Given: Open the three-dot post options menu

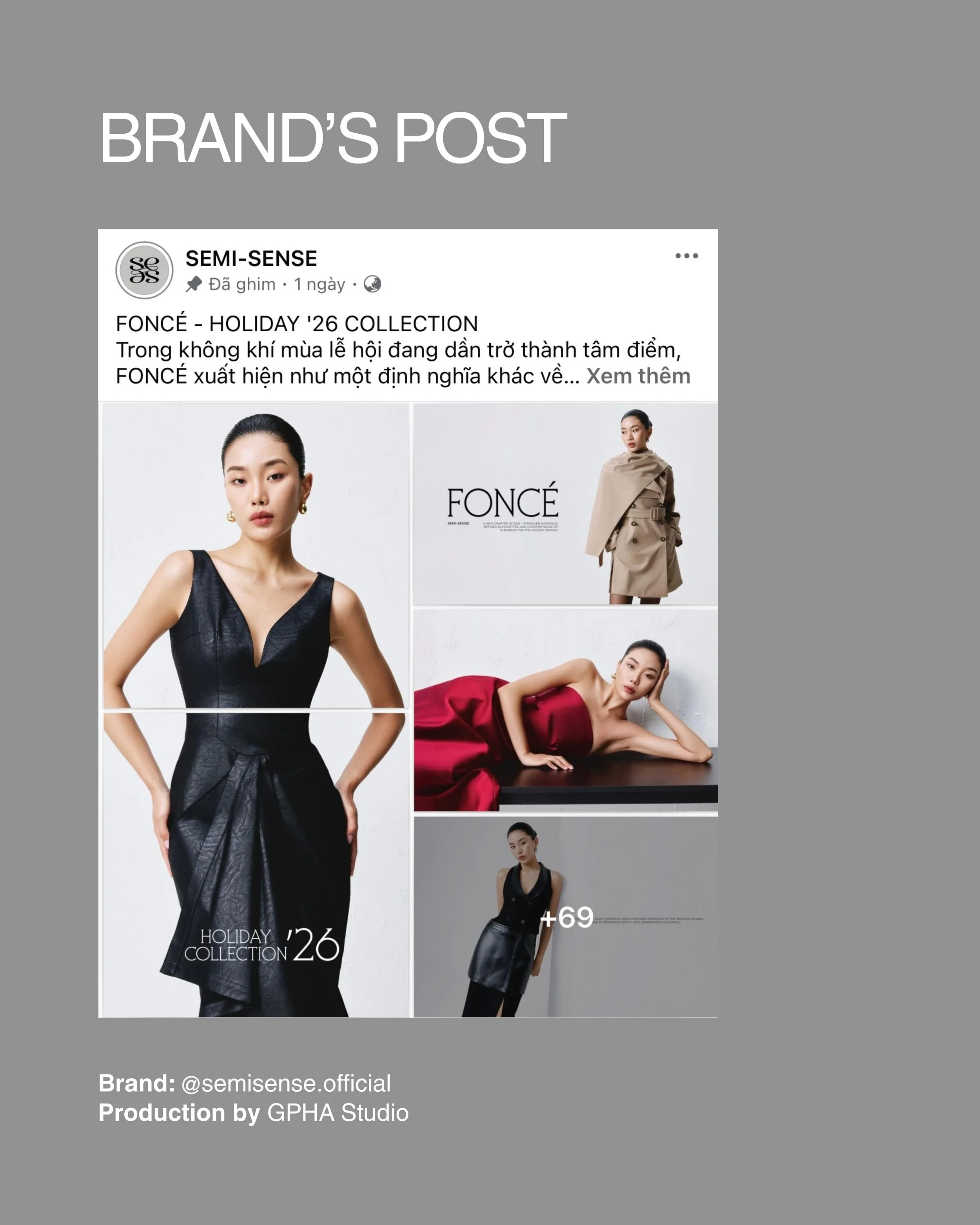Looking at the screenshot, I should (x=686, y=256).
